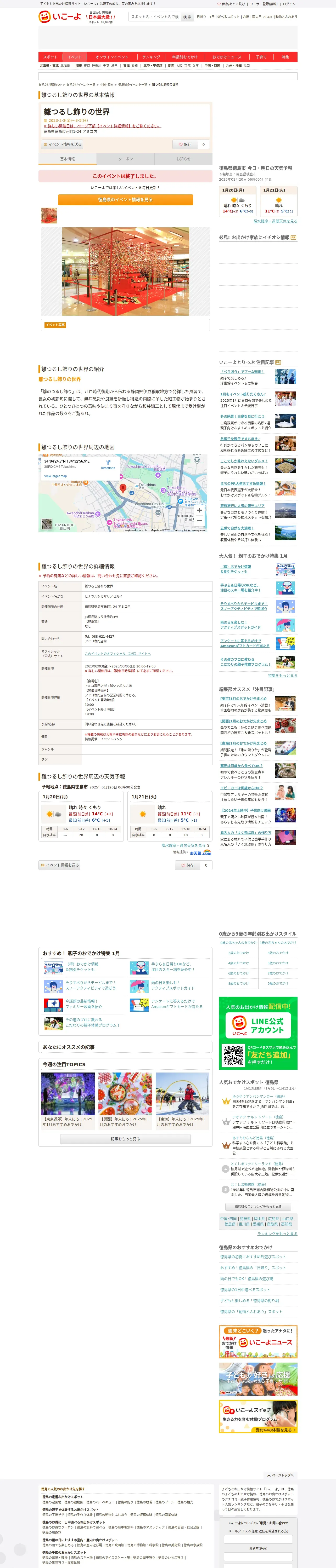Switch to the クーポン tab
The height and width of the screenshot is (1568, 336).
click(126, 159)
